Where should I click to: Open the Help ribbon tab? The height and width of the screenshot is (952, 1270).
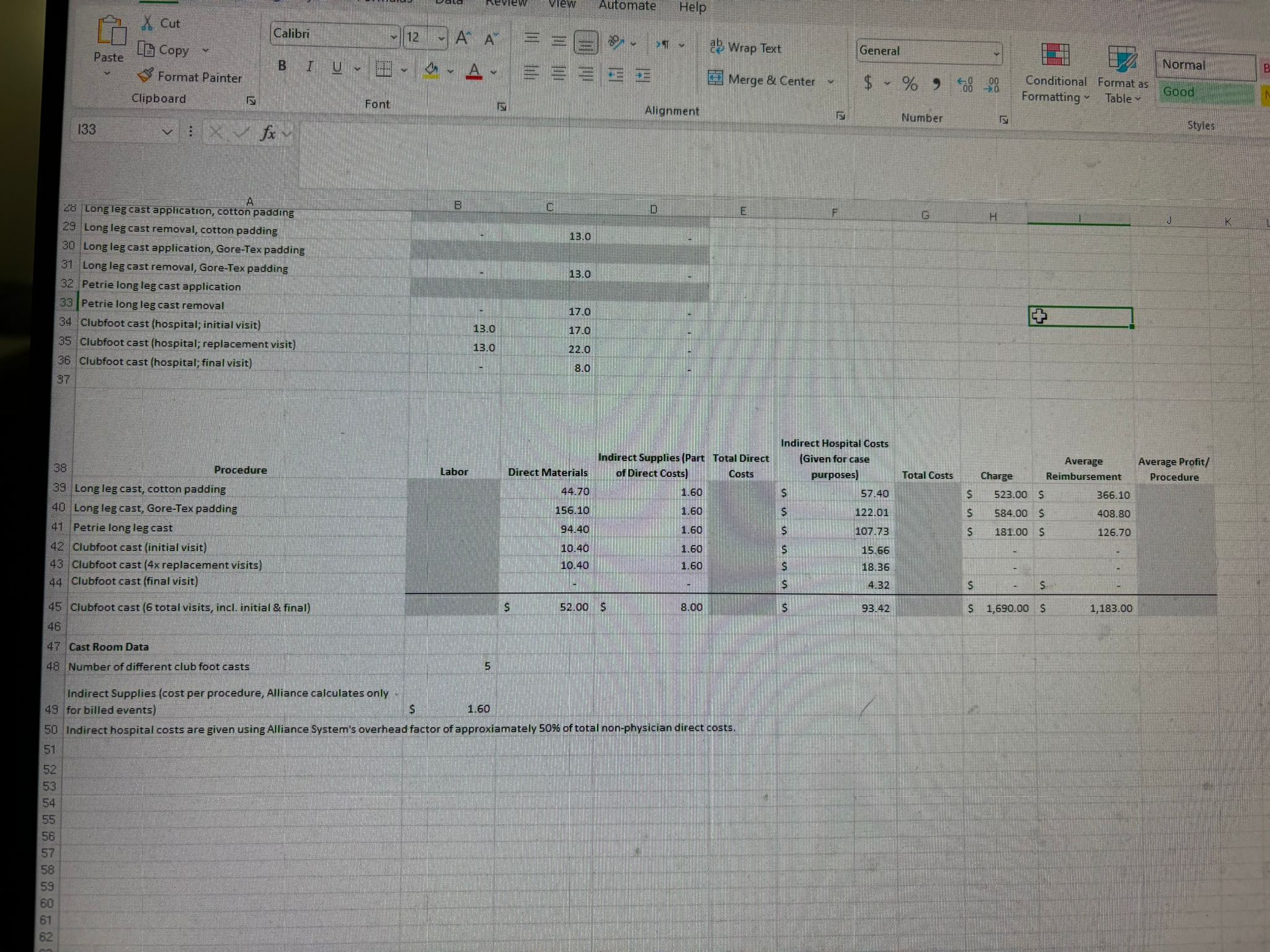[693, 7]
